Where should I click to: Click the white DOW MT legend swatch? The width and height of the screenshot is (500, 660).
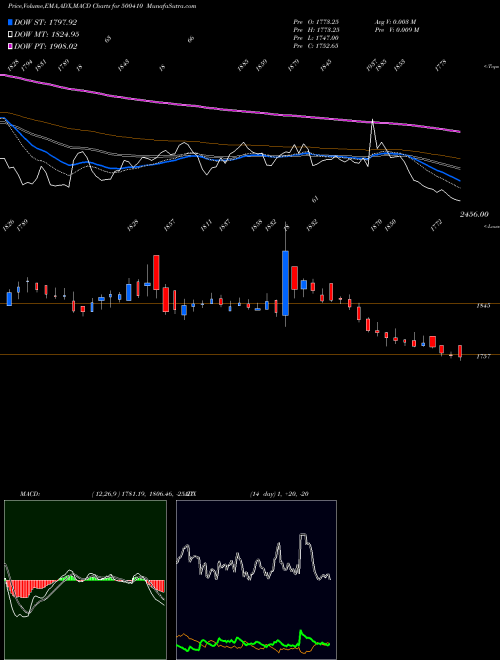point(10,35)
